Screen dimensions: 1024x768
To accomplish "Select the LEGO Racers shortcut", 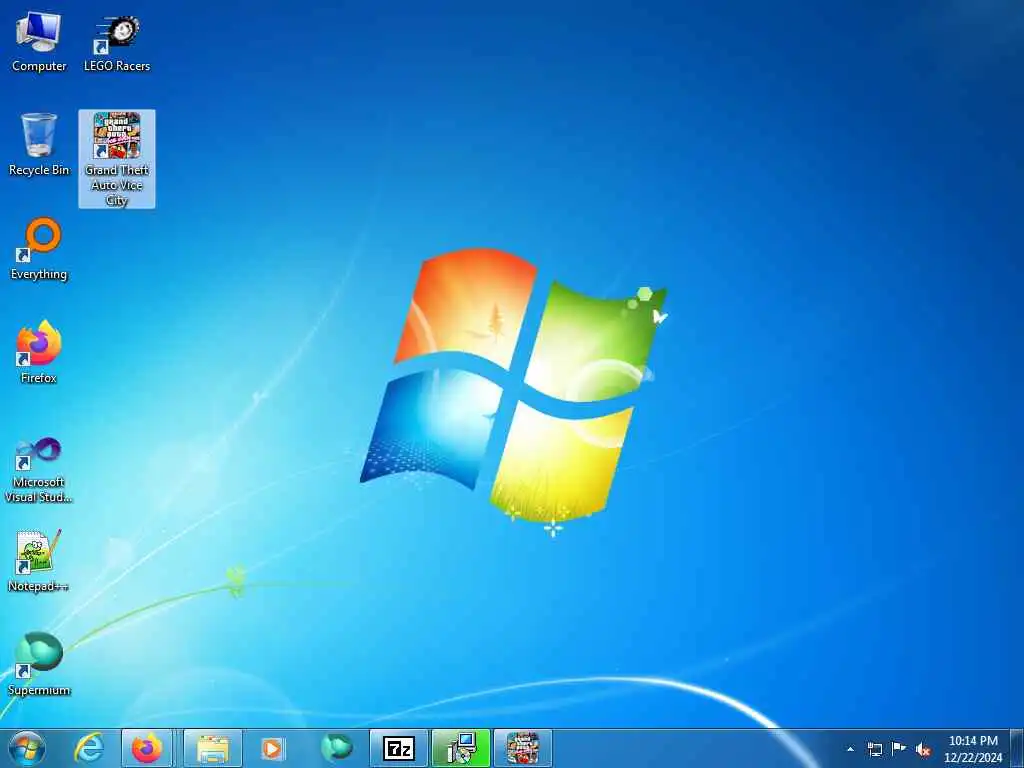I will coord(117,42).
